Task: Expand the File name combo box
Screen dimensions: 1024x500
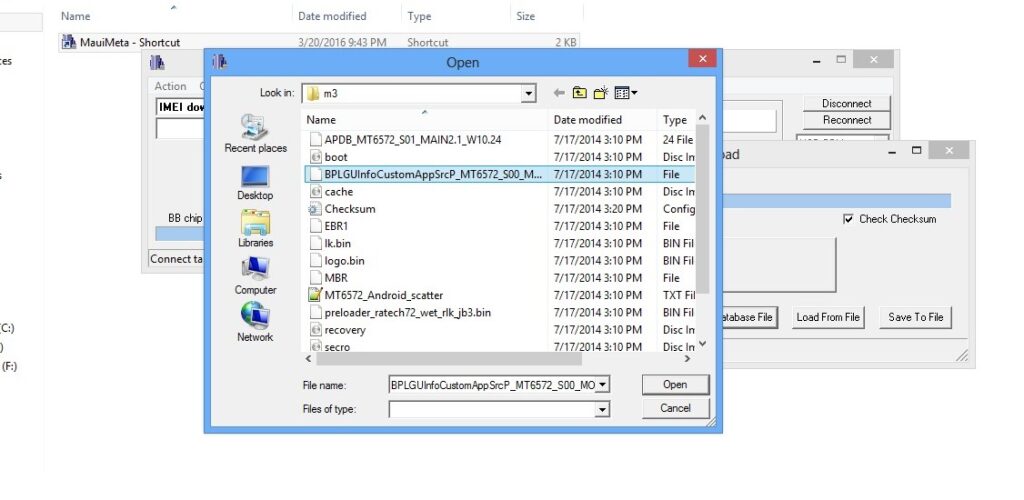Action: coord(601,384)
